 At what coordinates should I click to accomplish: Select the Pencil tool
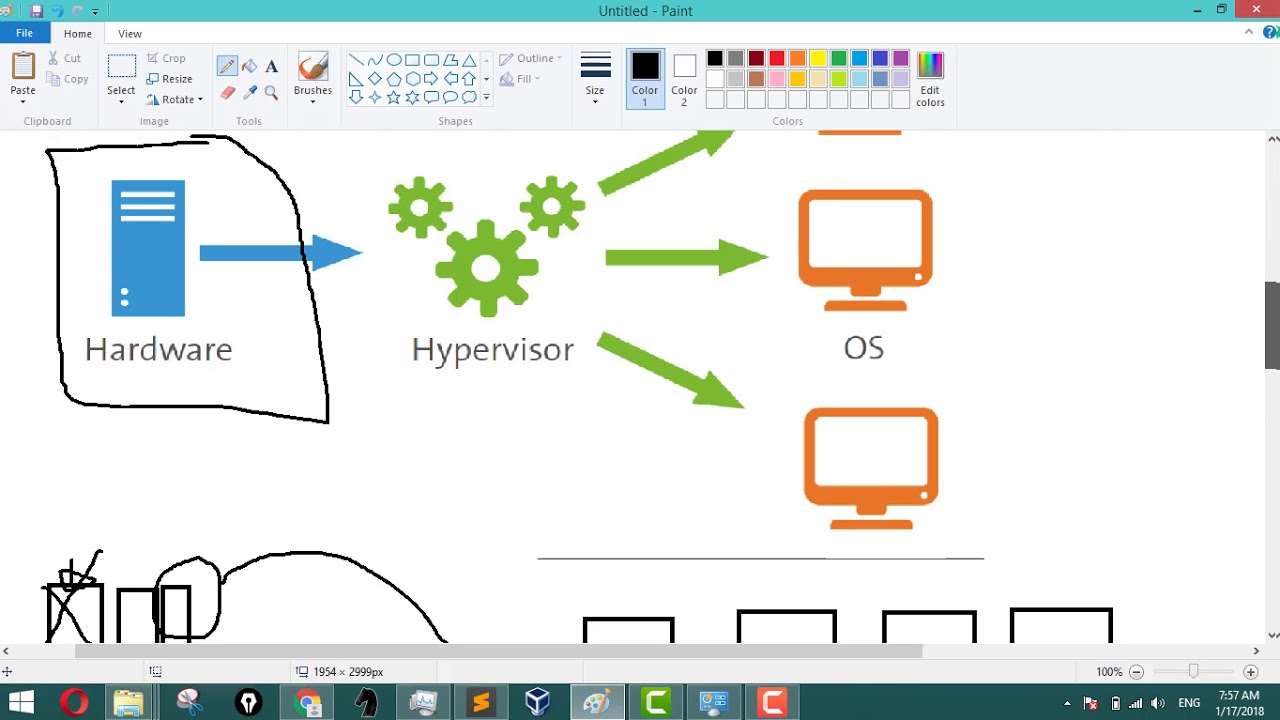(227, 66)
